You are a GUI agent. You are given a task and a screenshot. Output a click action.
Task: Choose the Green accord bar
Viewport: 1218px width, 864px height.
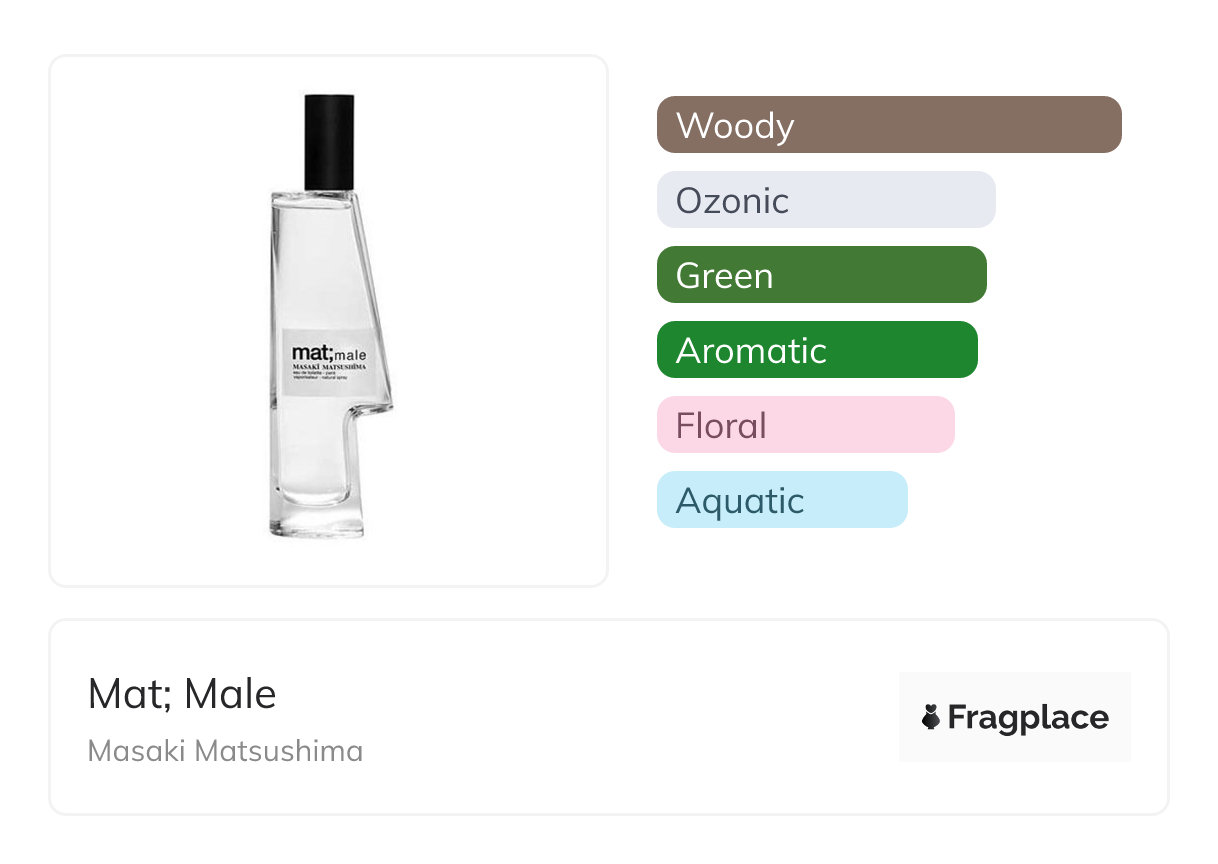coord(821,275)
